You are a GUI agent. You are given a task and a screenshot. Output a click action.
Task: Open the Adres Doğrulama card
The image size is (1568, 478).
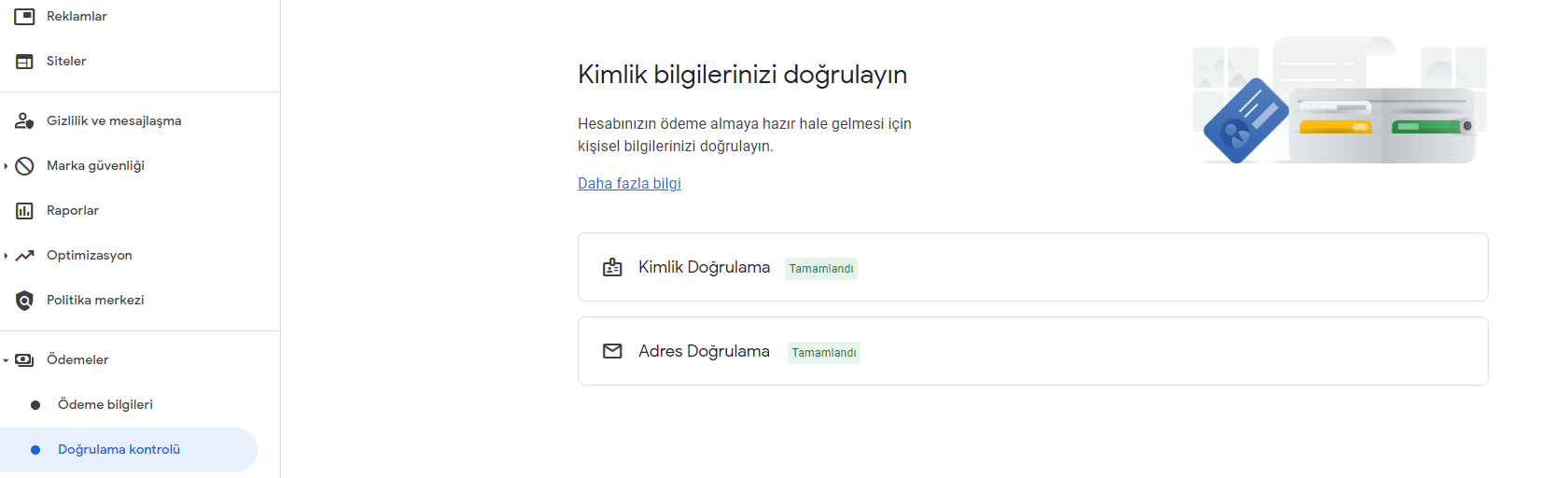(1032, 351)
